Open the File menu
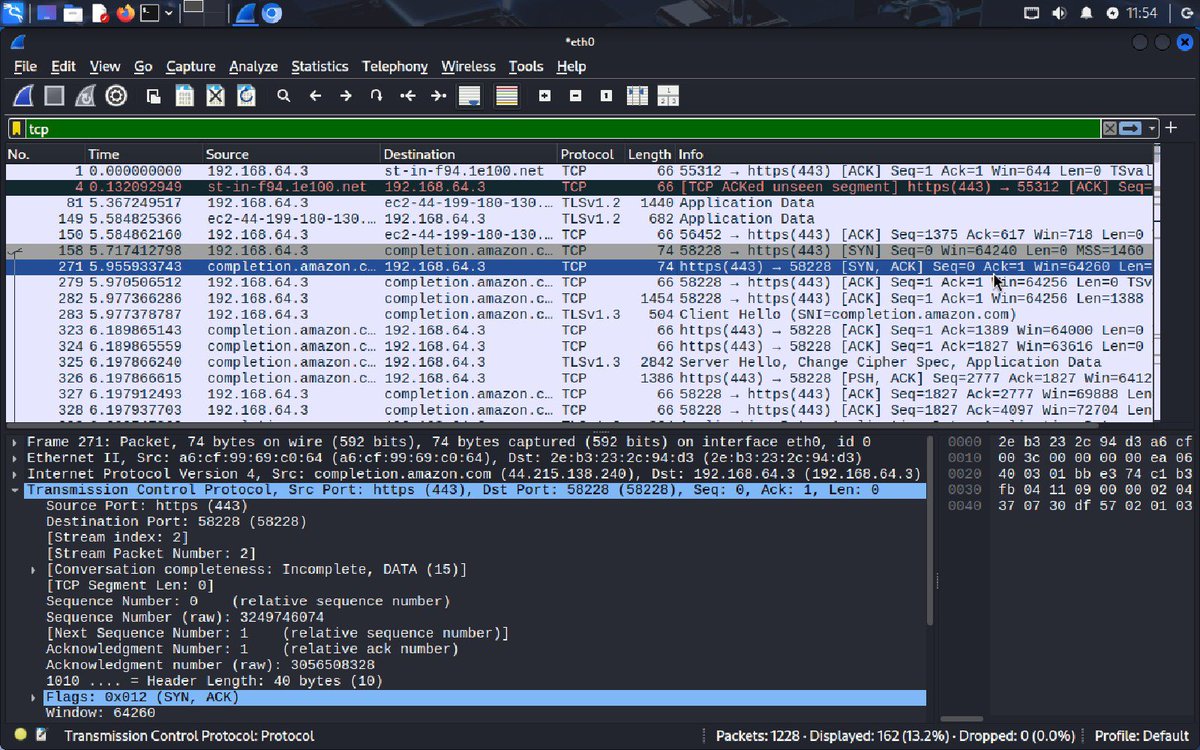Screen dimensions: 1200x750 [25, 66]
